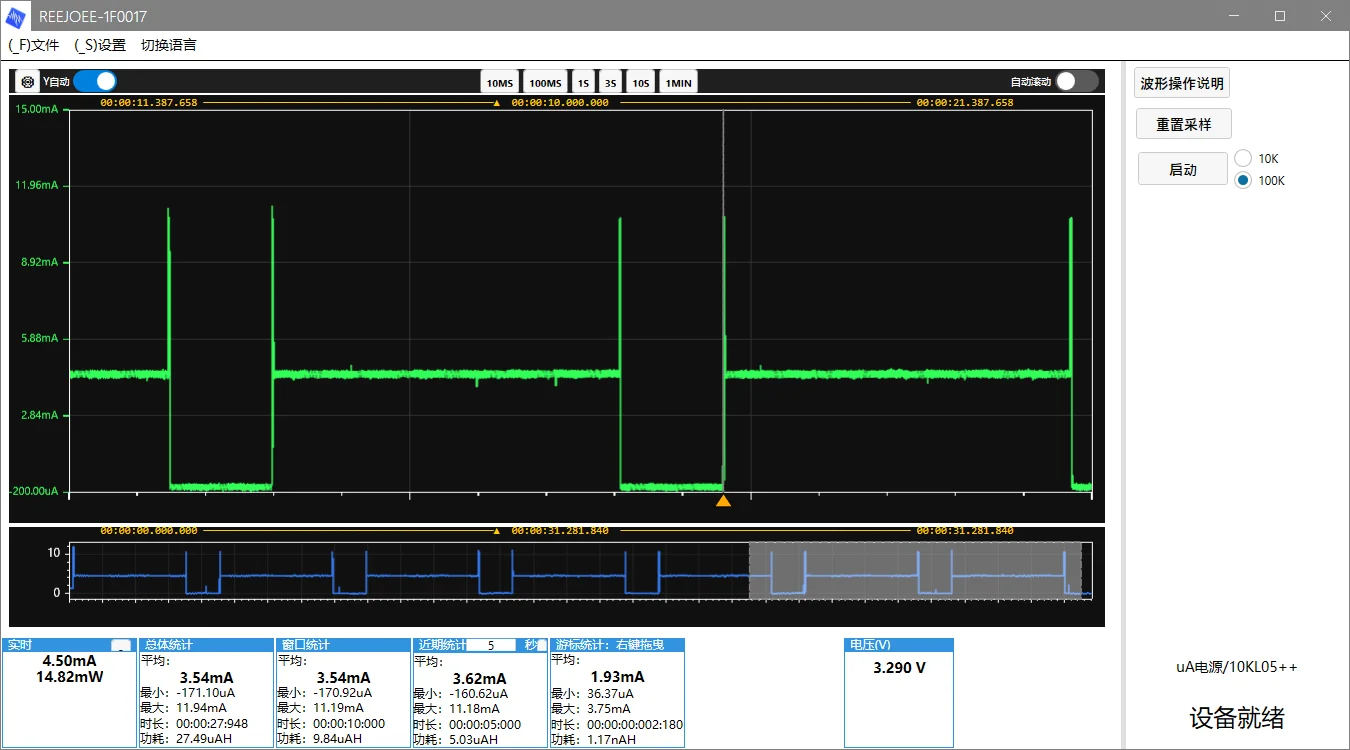Click the 14.82mW real-time power reading
The height and width of the screenshot is (750, 1350).
69,677
